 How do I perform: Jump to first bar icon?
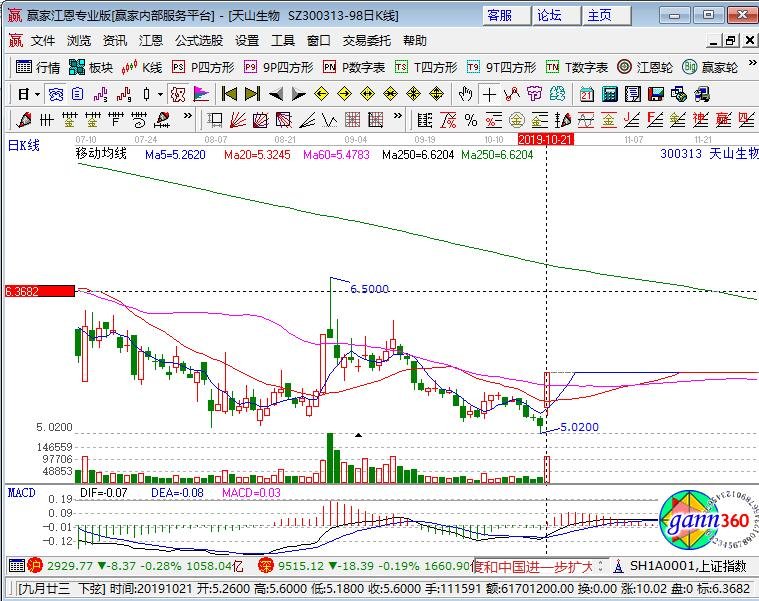228,94
